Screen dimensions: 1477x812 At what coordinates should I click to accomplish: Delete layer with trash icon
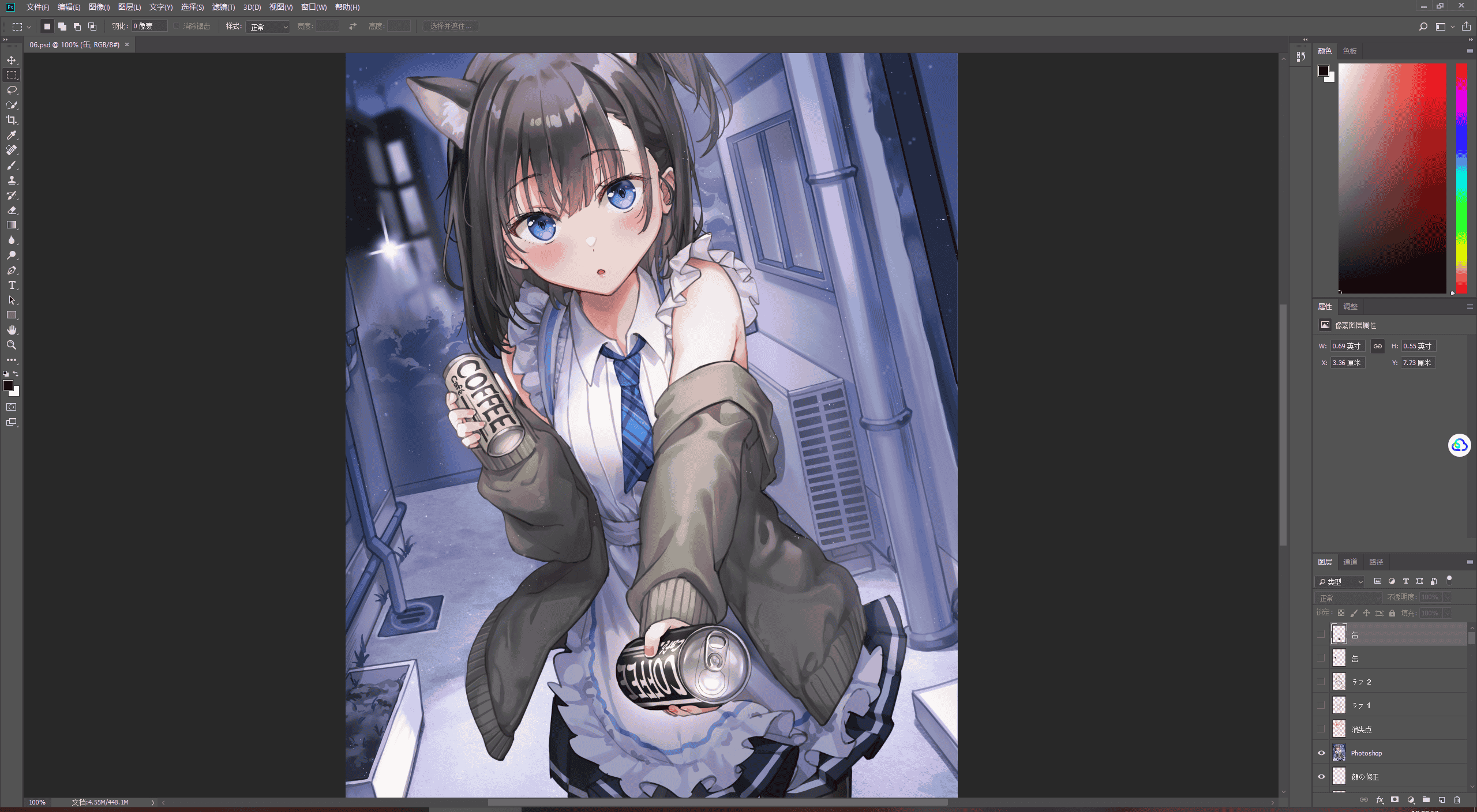1457,800
